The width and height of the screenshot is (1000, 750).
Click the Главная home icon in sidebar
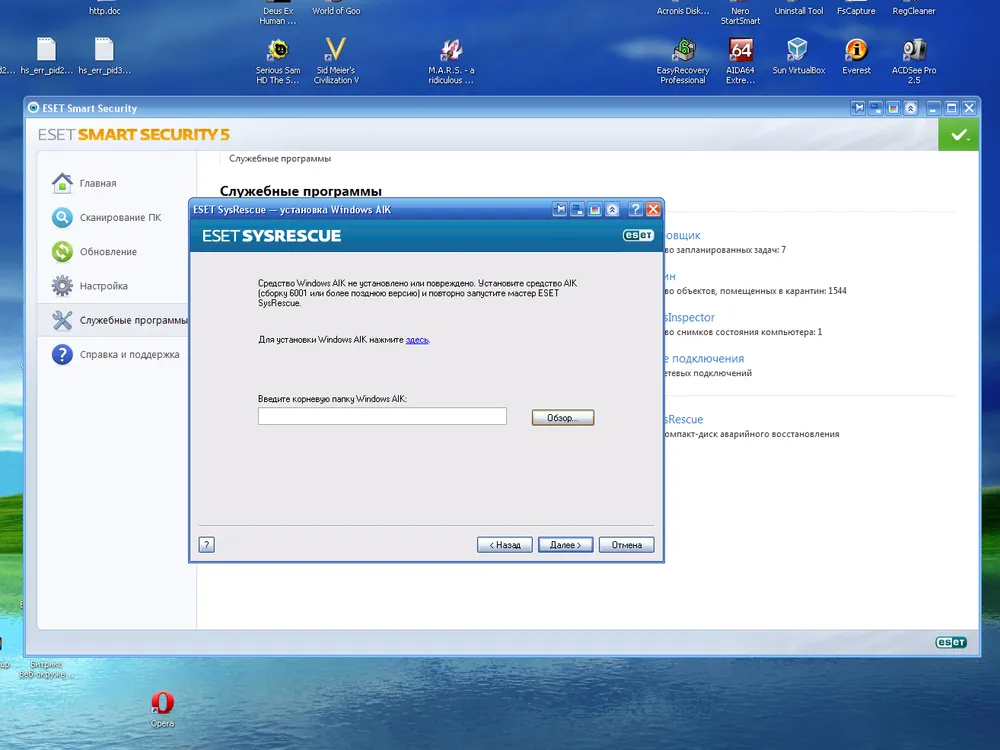coord(63,183)
